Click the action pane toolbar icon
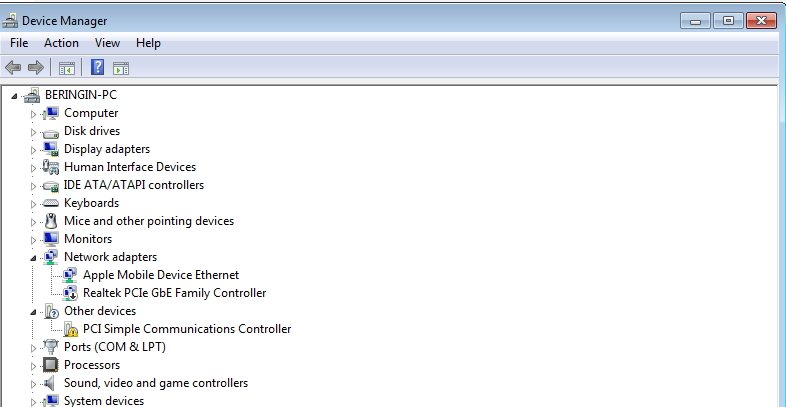This screenshot has height=407, width=786. click(x=121, y=68)
